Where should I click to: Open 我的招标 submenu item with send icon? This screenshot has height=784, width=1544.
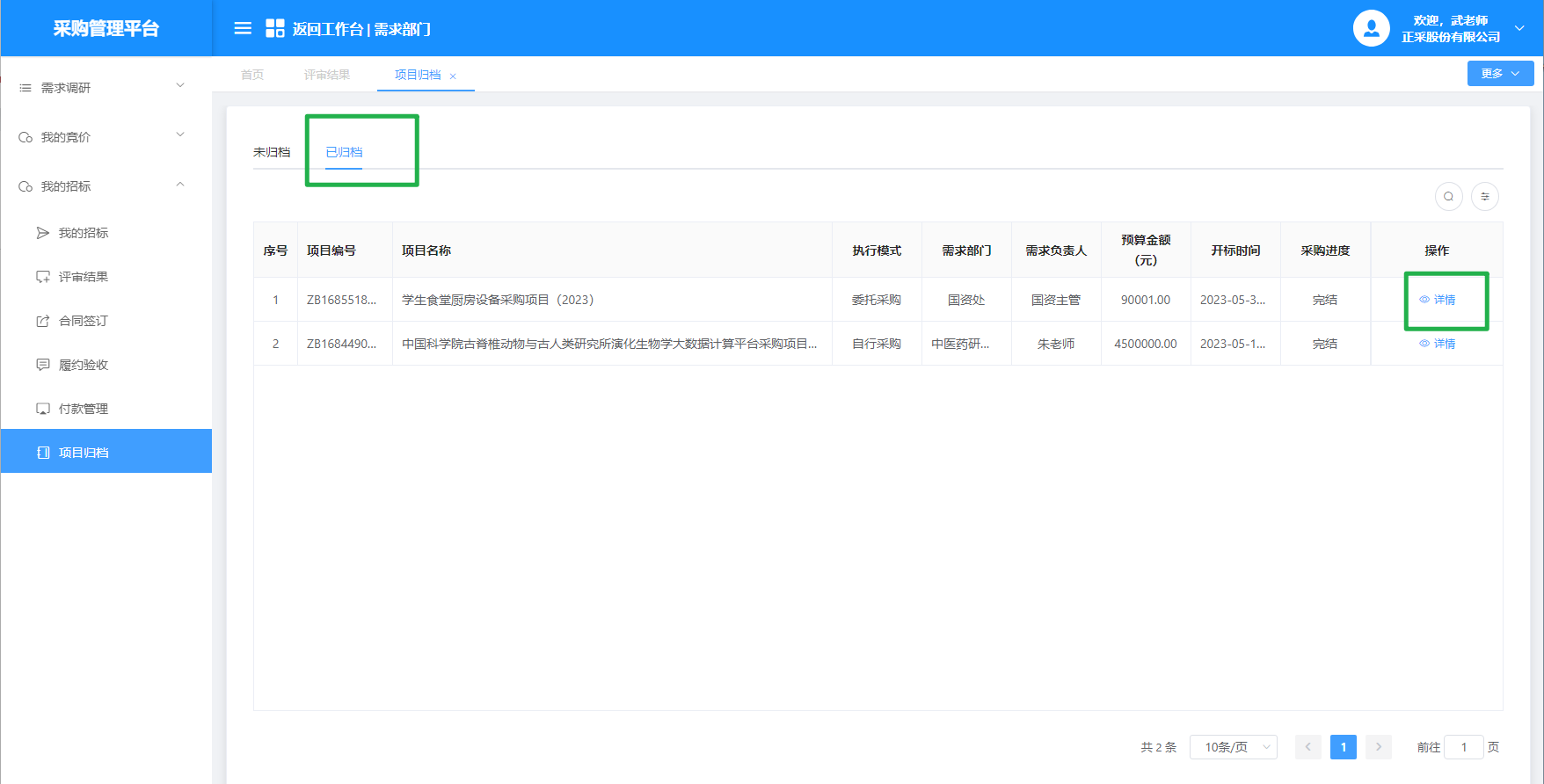83,233
